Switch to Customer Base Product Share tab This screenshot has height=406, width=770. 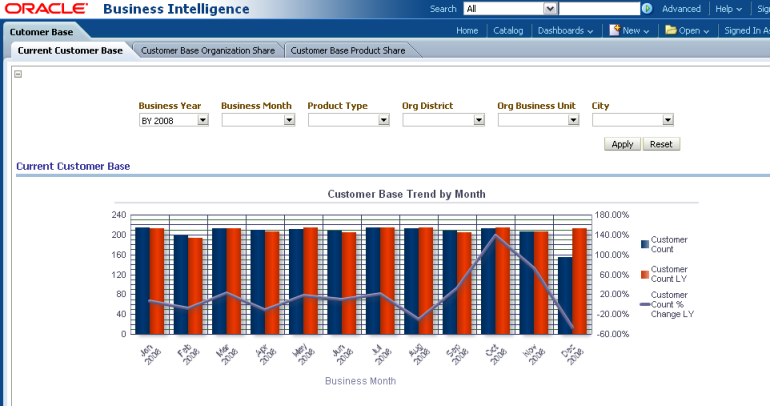click(348, 51)
